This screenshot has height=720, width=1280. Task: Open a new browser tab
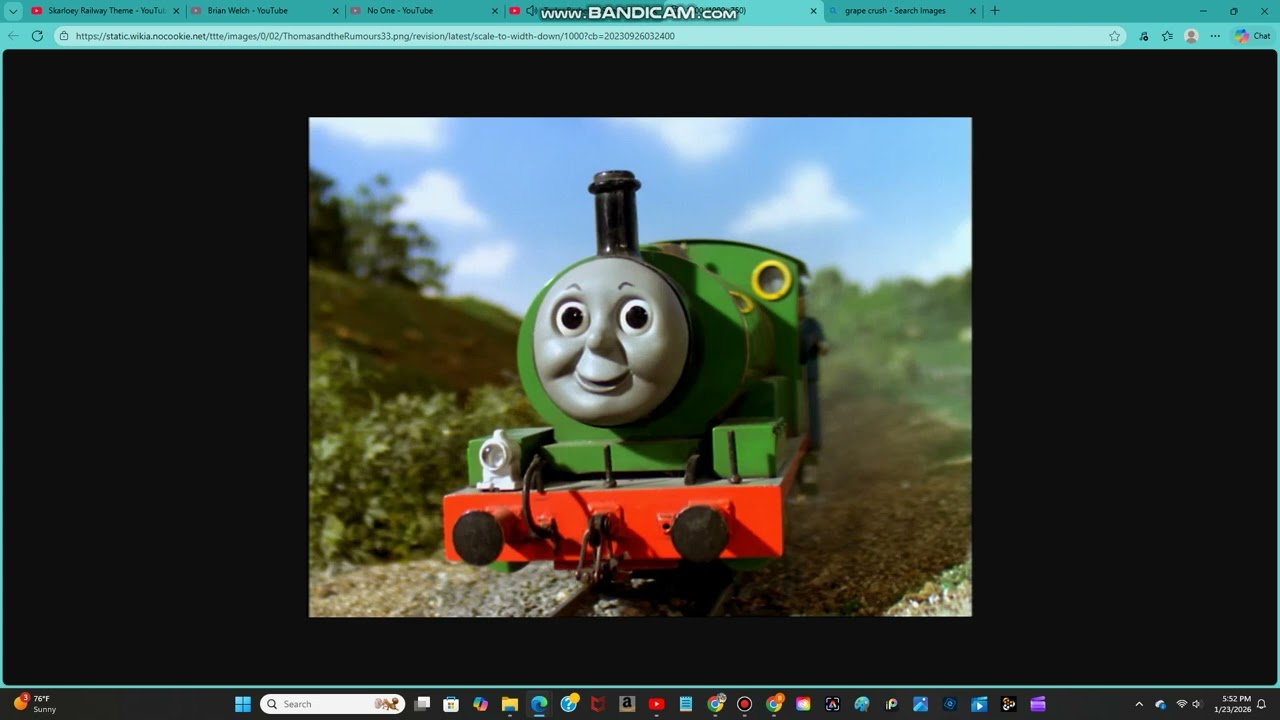coord(995,11)
